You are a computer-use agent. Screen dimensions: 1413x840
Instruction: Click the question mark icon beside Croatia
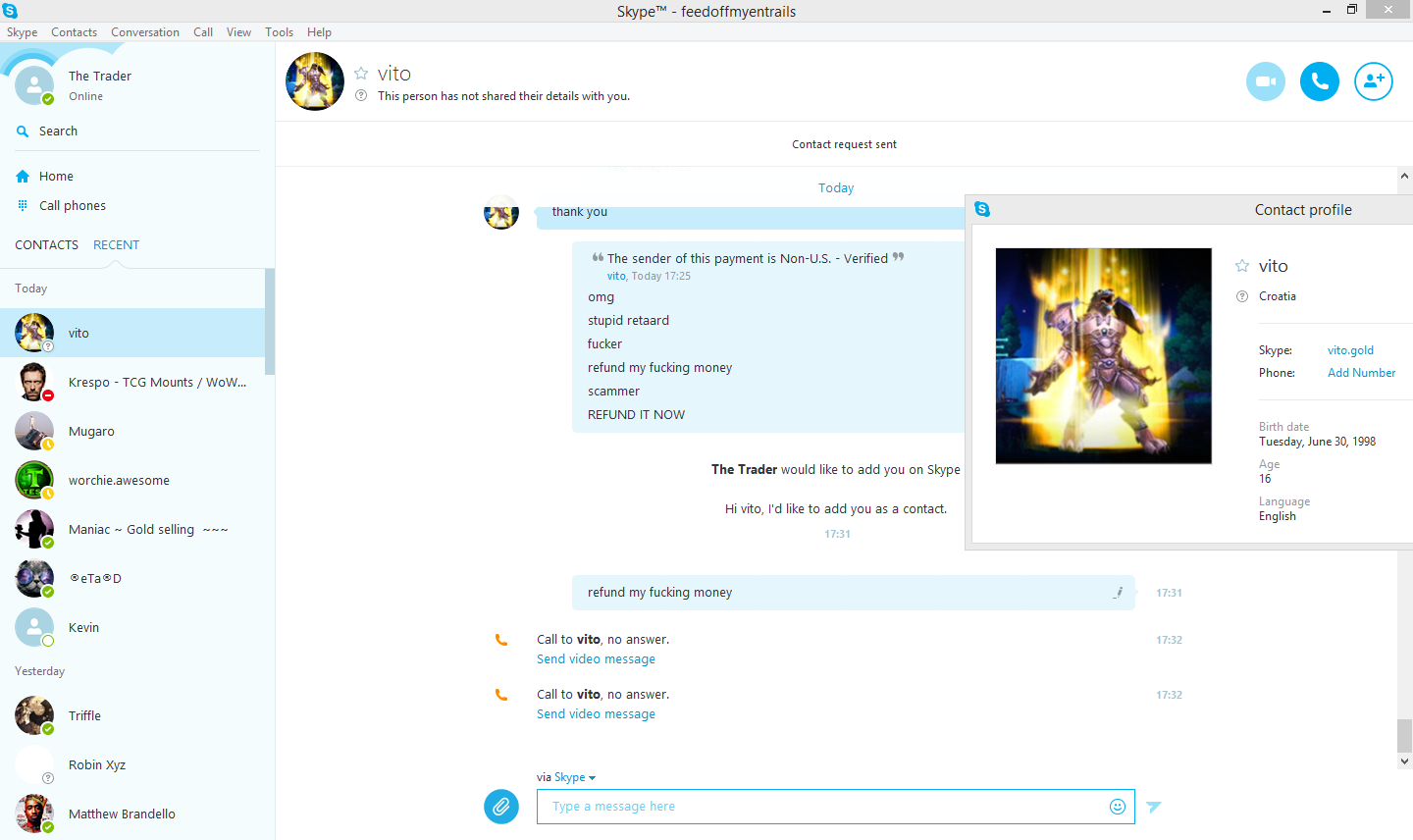pos(1242,296)
